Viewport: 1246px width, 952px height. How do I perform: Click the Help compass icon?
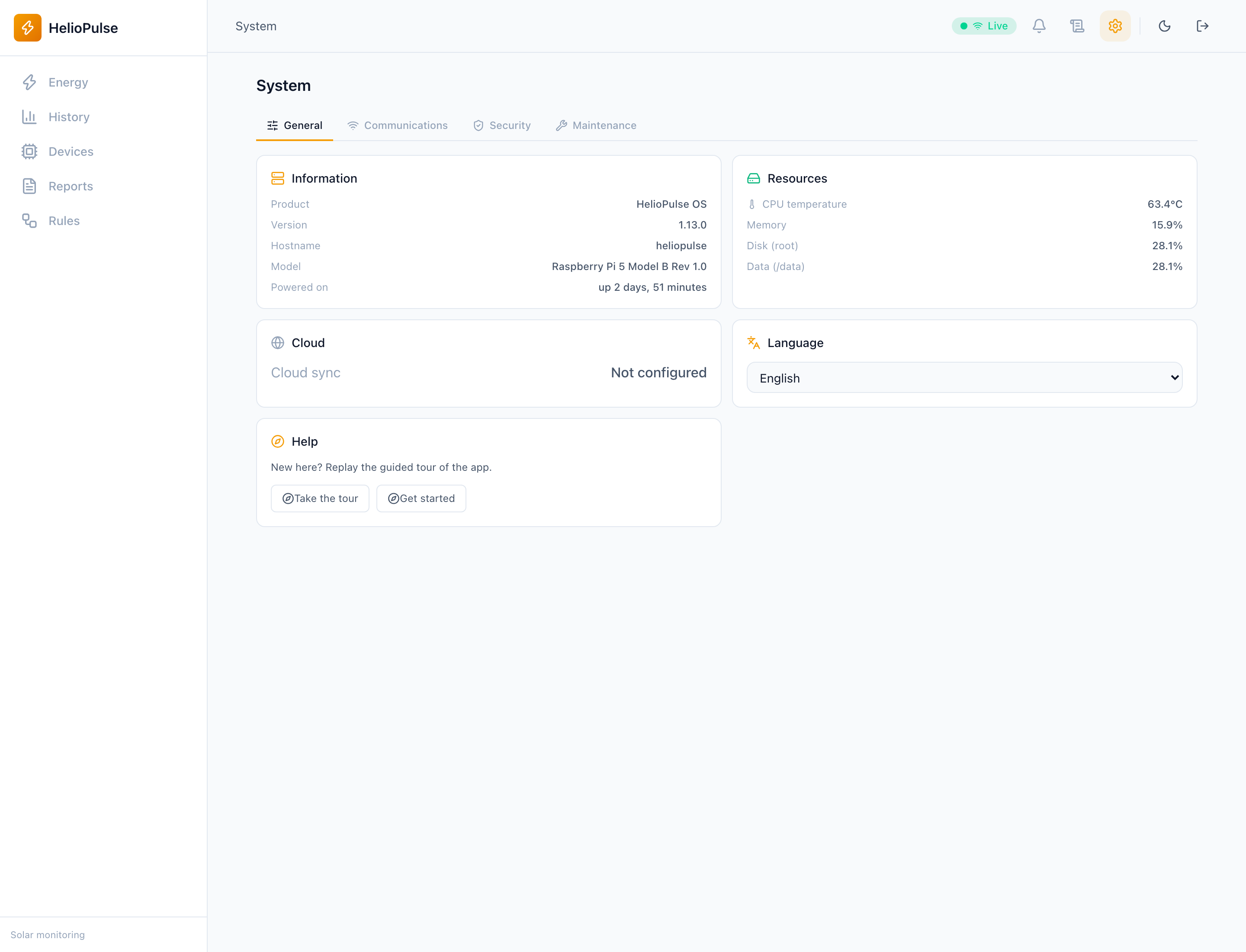click(278, 441)
